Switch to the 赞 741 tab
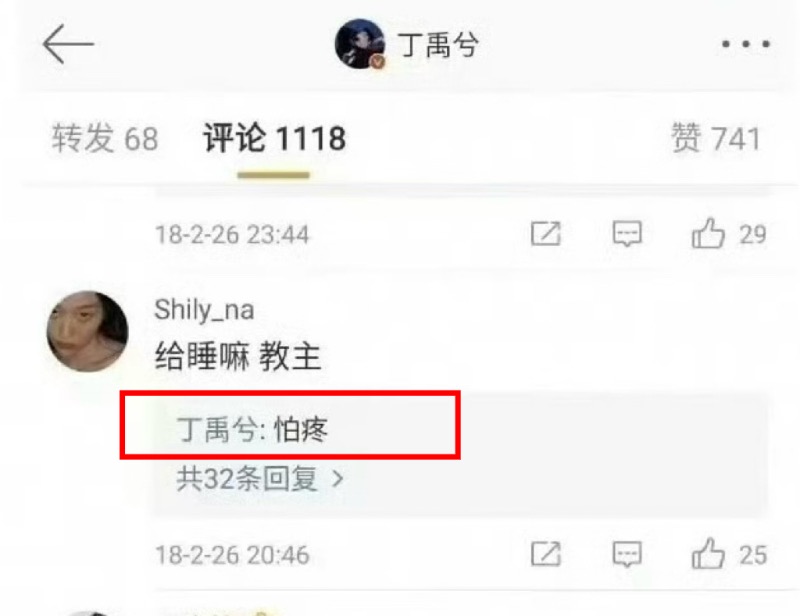 715,138
